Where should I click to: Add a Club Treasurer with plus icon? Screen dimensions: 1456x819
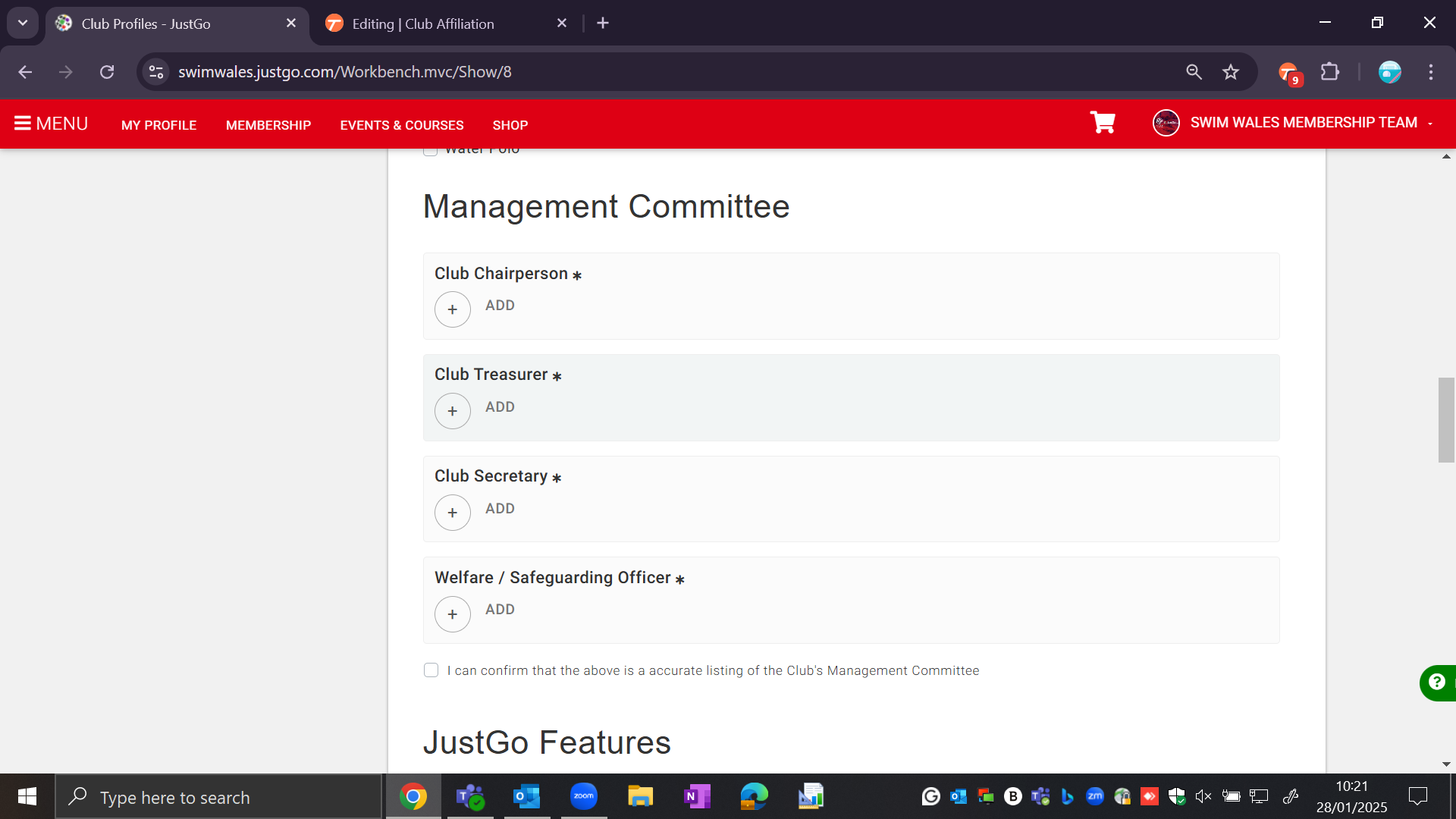point(453,411)
